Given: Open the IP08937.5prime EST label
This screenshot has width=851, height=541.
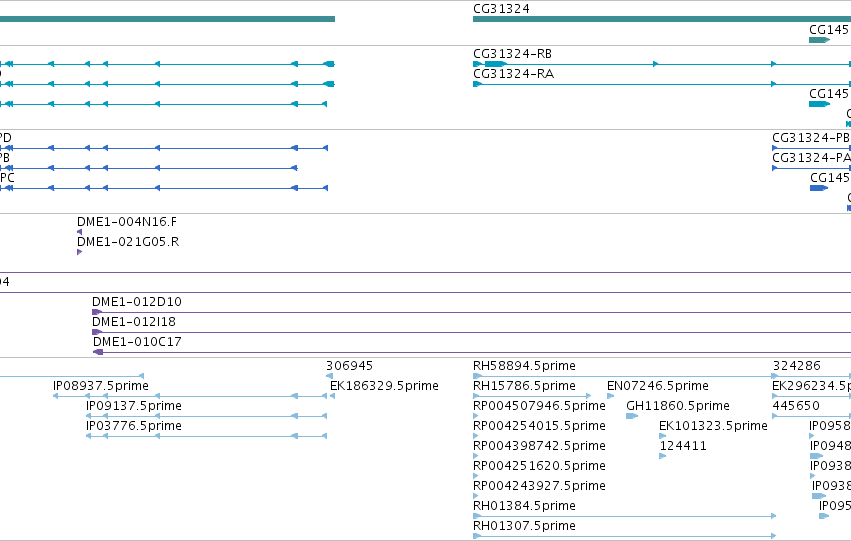Looking at the screenshot, I should 101,386.
